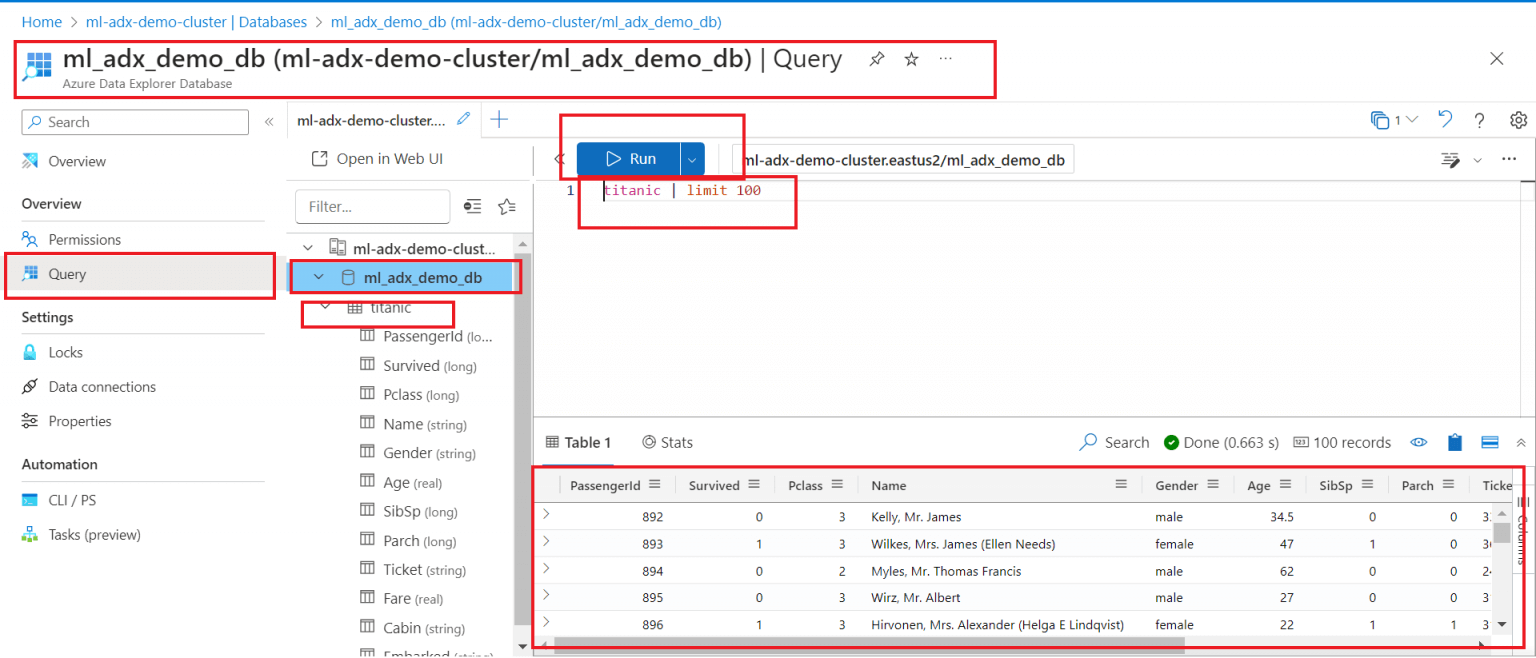Pin the ml_adx_demo_db page
The width and height of the screenshot is (1536, 658).
877,59
